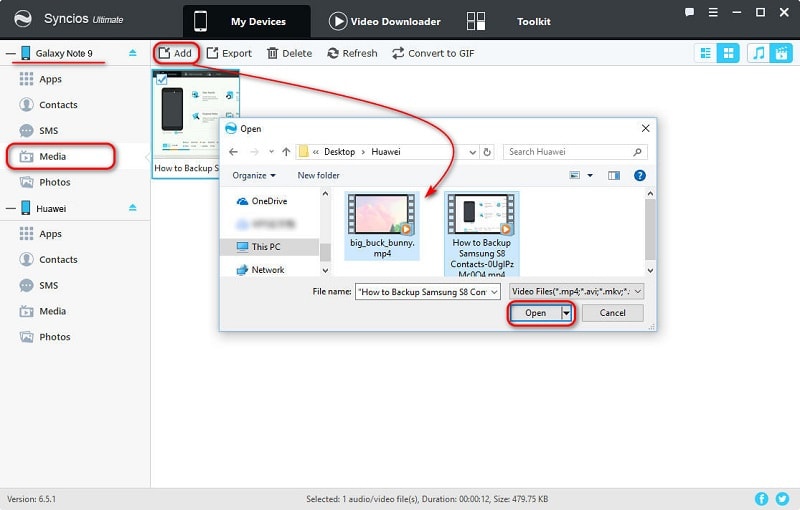Click the Search Huawei field
The height and width of the screenshot is (510, 800).
tap(575, 152)
